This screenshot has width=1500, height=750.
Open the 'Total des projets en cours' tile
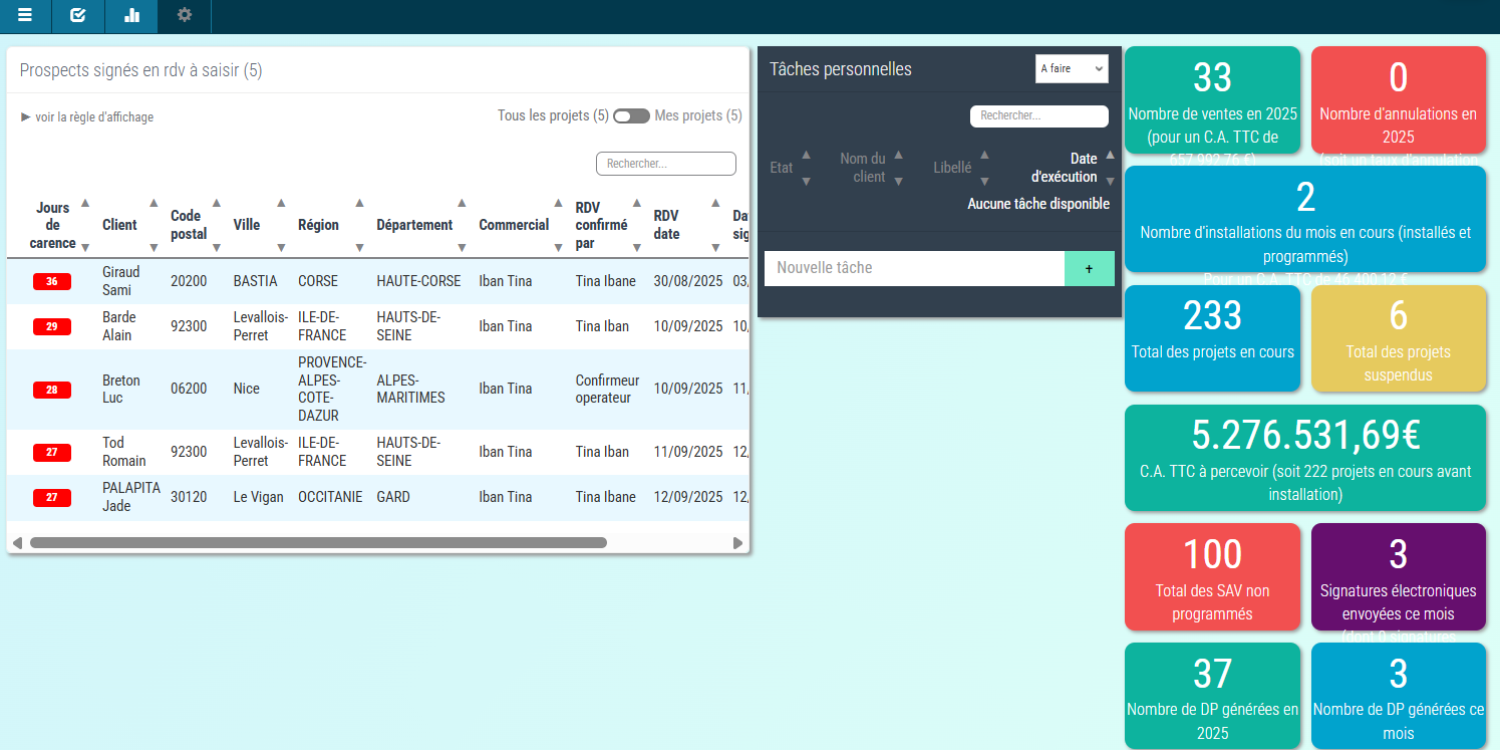(x=1212, y=338)
